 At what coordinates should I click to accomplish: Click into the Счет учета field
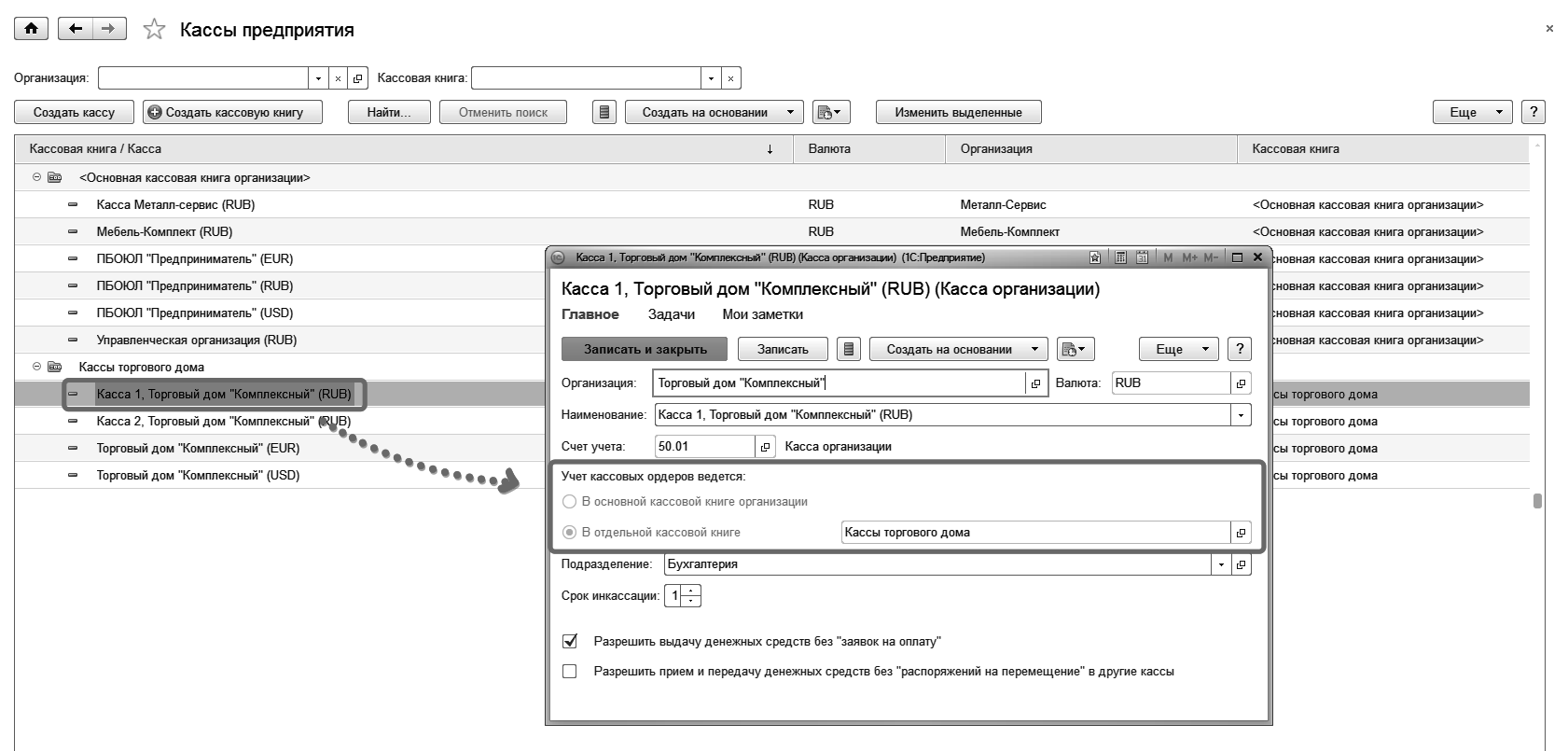[x=705, y=447]
